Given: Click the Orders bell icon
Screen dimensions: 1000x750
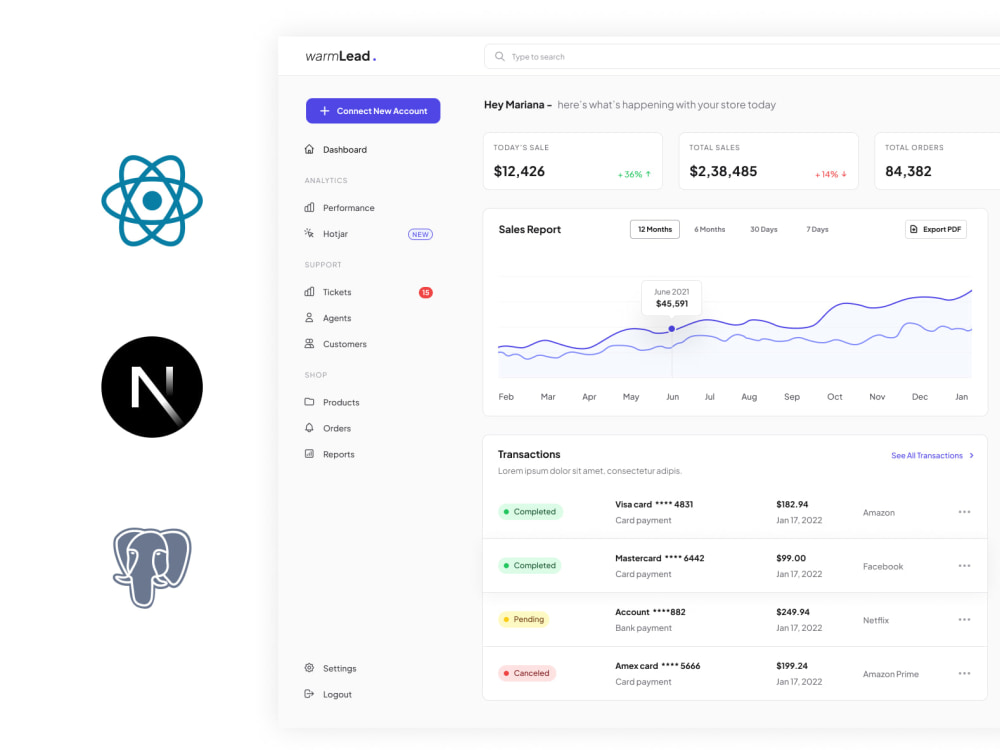Looking at the screenshot, I should click(309, 428).
